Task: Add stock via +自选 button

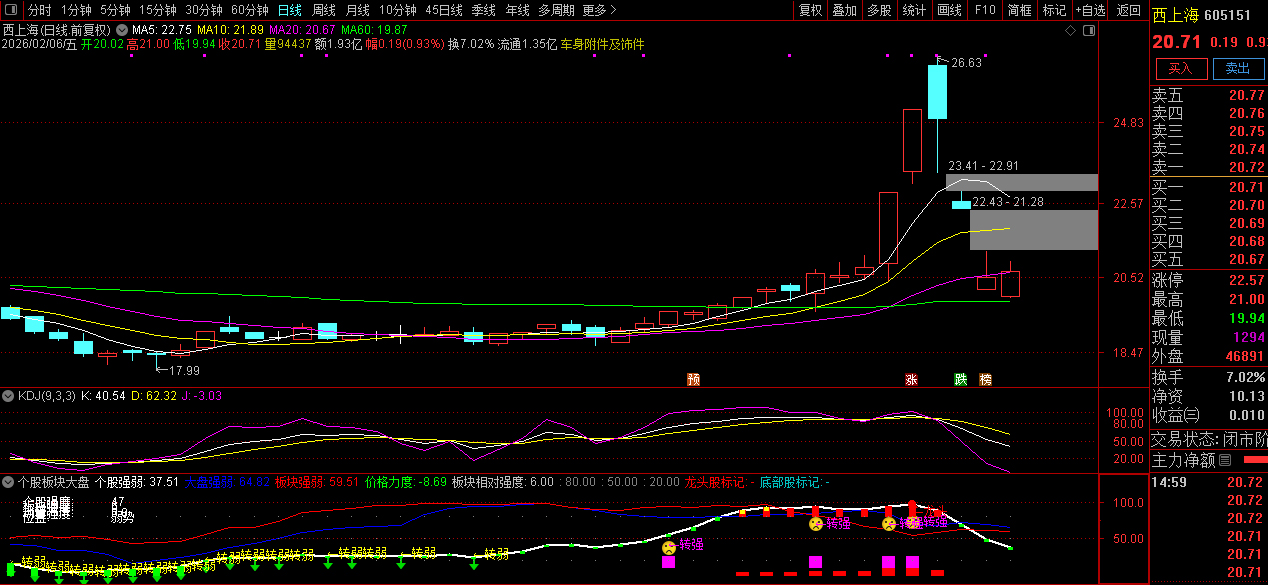Action: coord(1091,10)
